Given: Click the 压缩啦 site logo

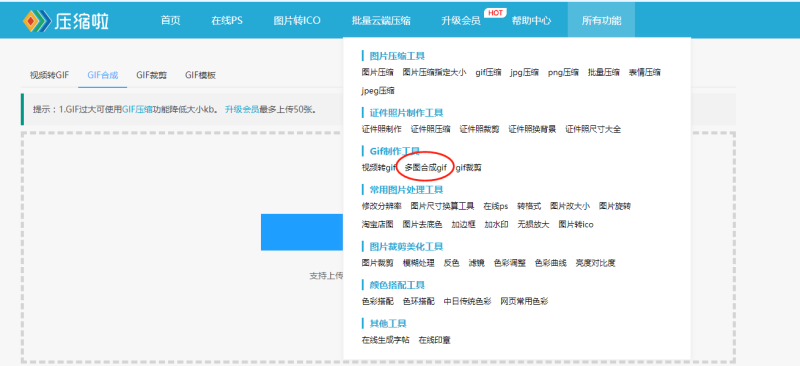Looking at the screenshot, I should [x=66, y=20].
